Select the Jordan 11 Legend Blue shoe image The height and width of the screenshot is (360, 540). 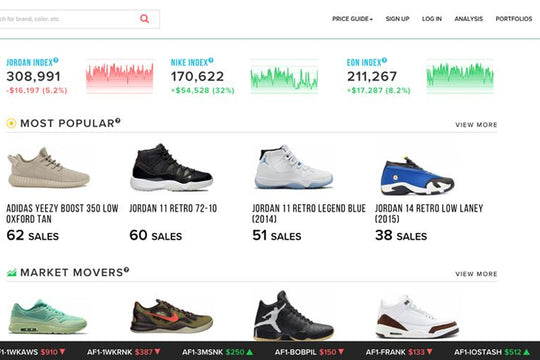(294, 167)
